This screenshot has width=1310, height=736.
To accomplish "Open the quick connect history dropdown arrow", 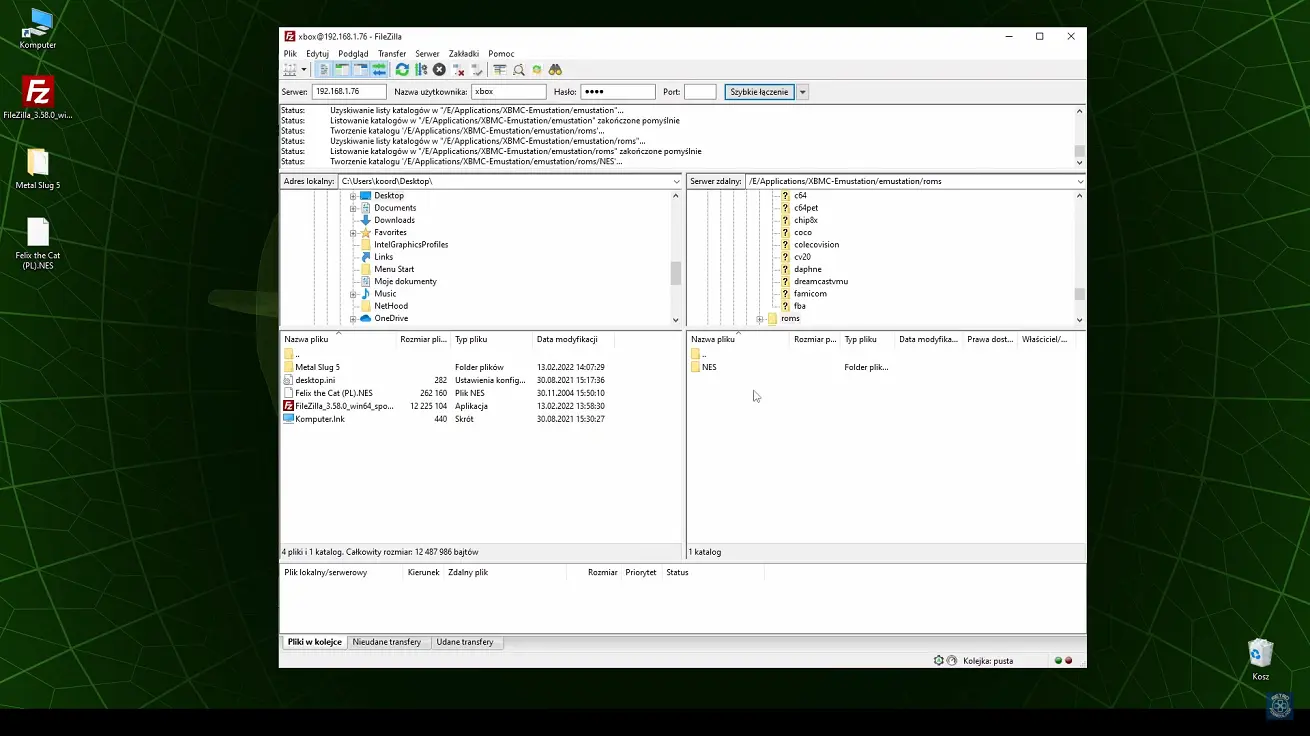I will tap(802, 92).
